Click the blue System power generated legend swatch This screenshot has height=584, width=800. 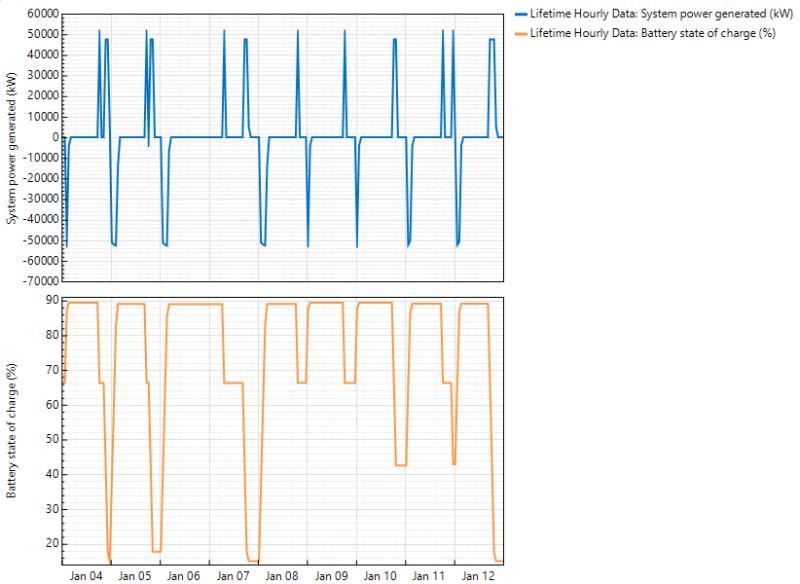520,15
